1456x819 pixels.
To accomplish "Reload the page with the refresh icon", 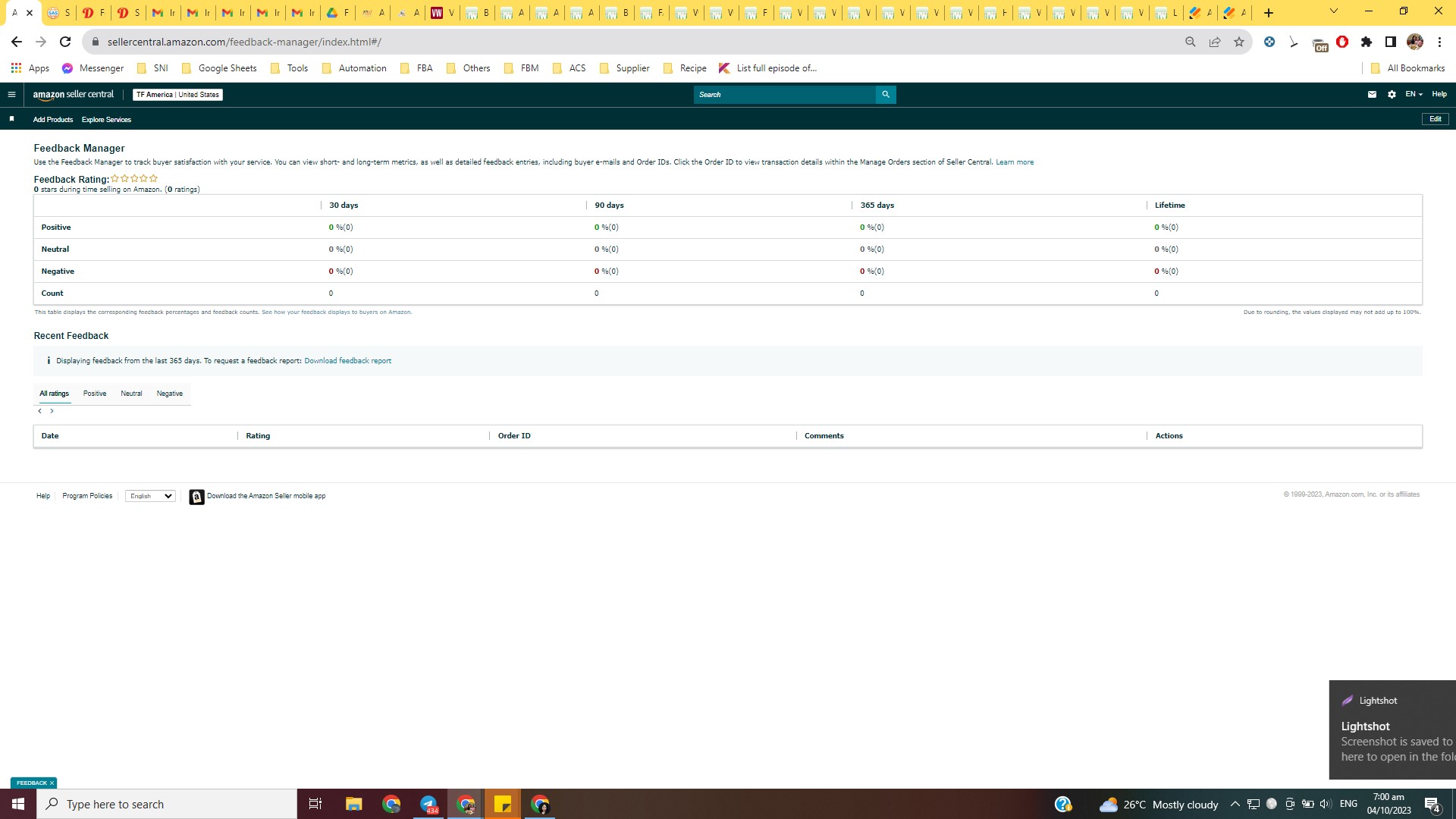I will coord(65,42).
